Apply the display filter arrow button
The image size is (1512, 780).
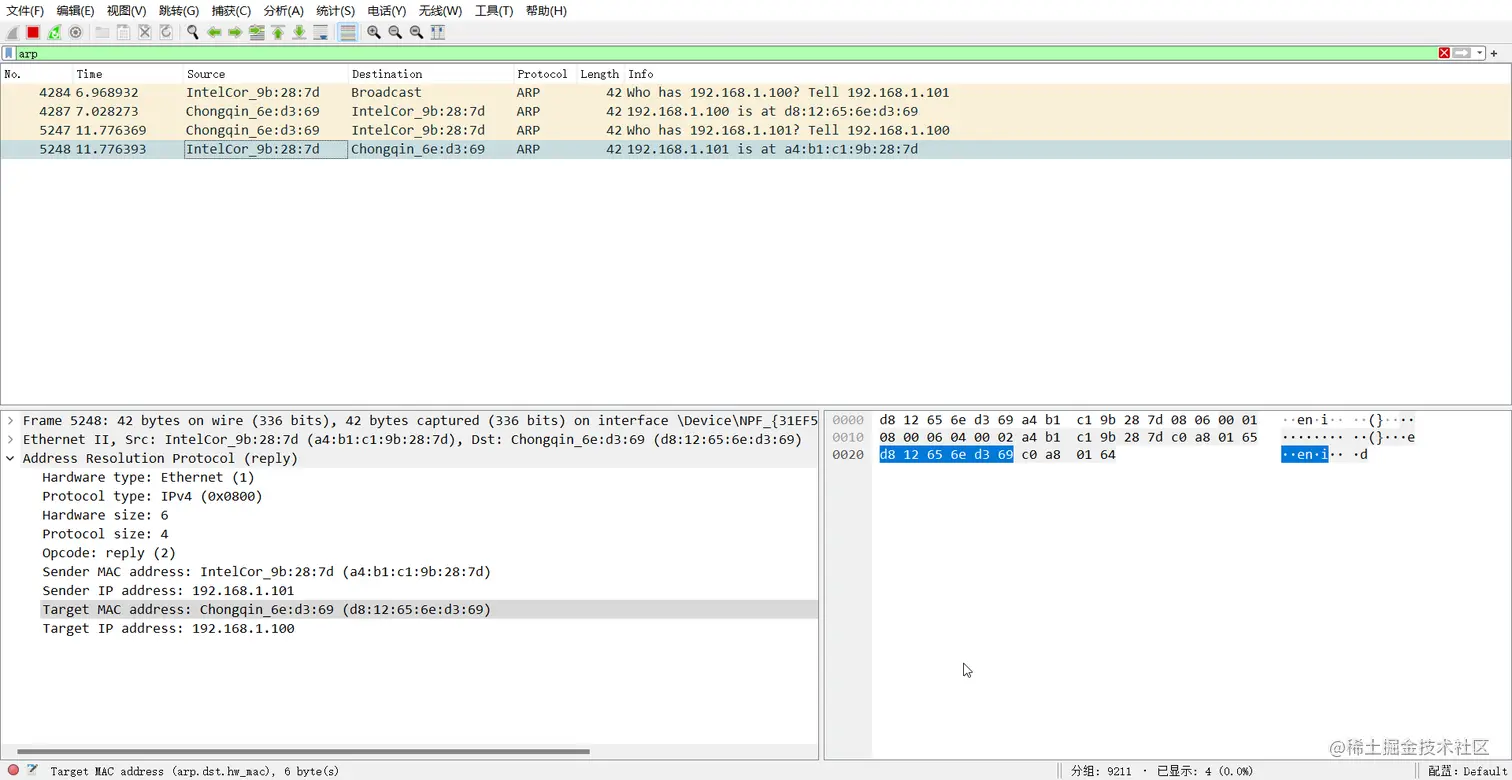pos(1462,53)
